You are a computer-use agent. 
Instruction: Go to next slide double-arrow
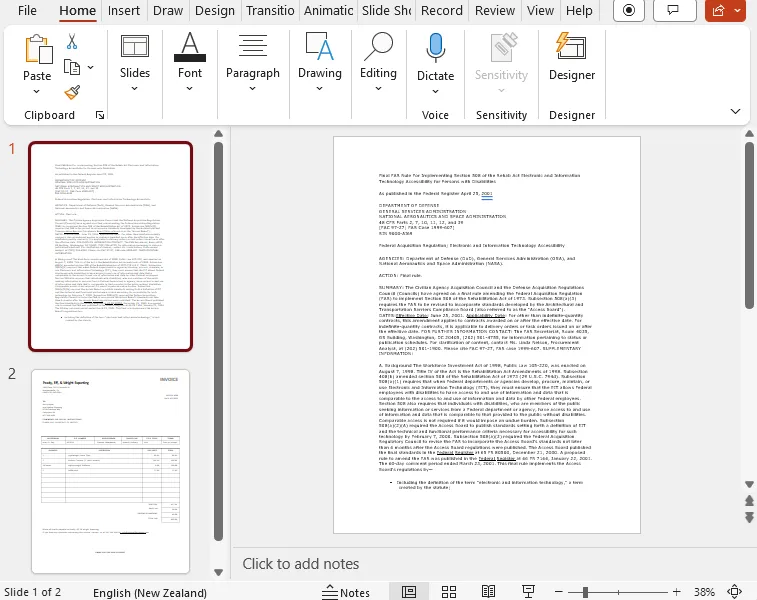pos(749,517)
